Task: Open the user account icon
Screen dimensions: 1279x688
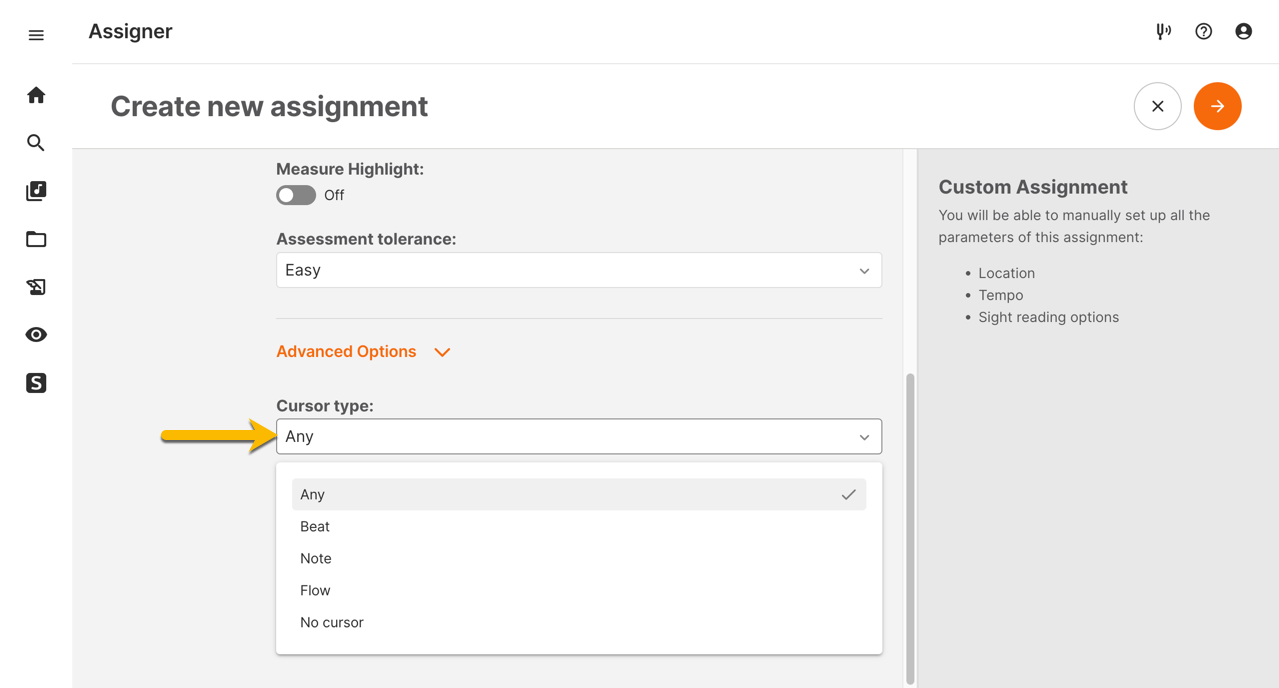Action: pyautogui.click(x=1243, y=32)
